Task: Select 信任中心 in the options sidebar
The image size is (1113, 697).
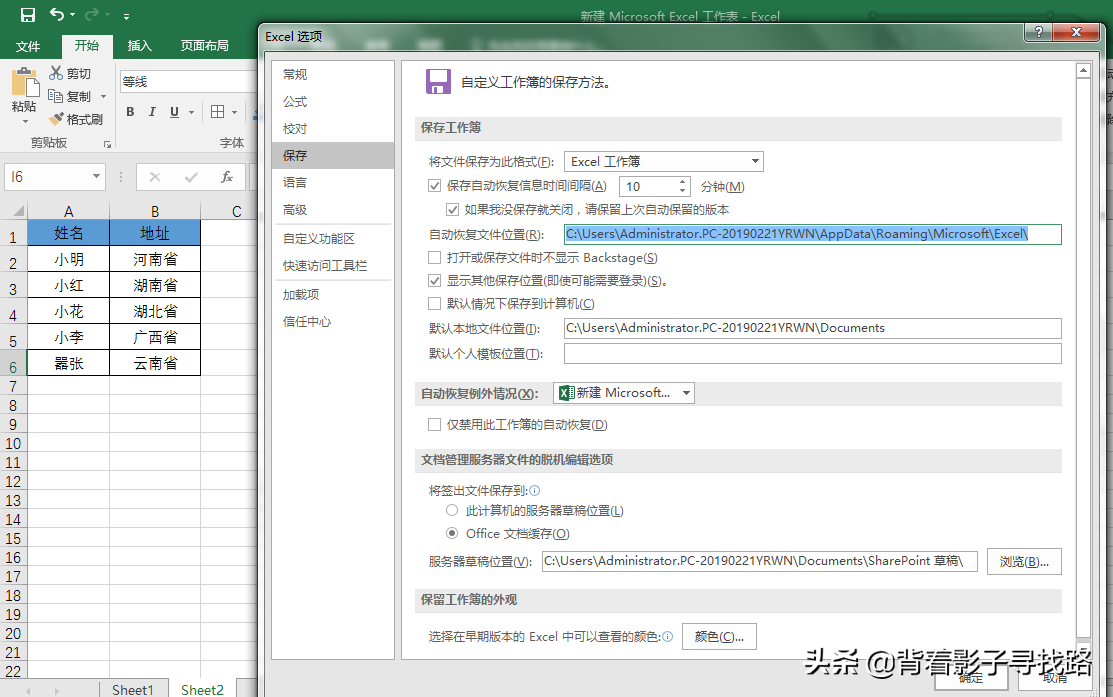Action: point(333,322)
